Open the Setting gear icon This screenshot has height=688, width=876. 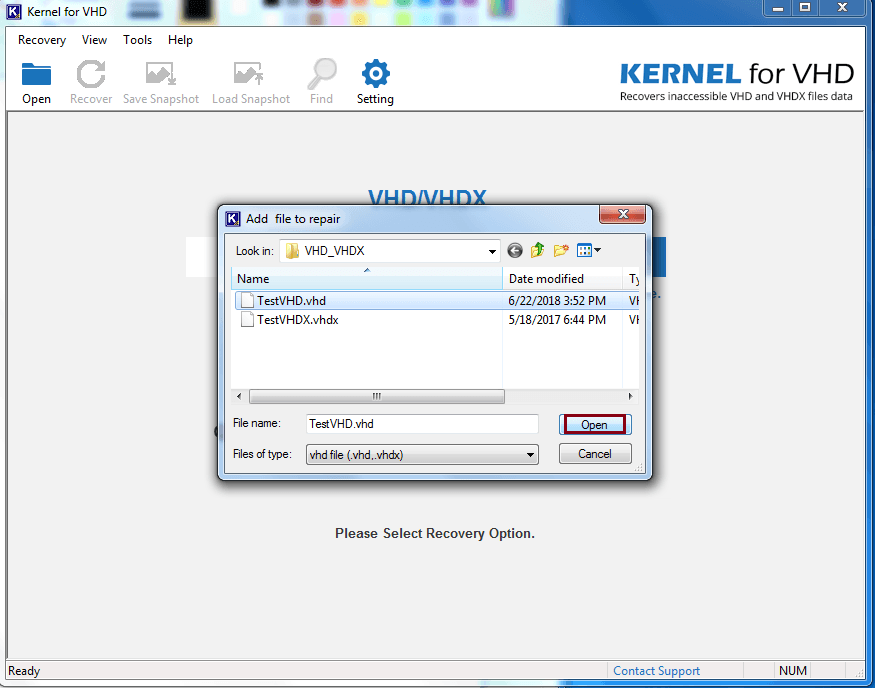375,73
